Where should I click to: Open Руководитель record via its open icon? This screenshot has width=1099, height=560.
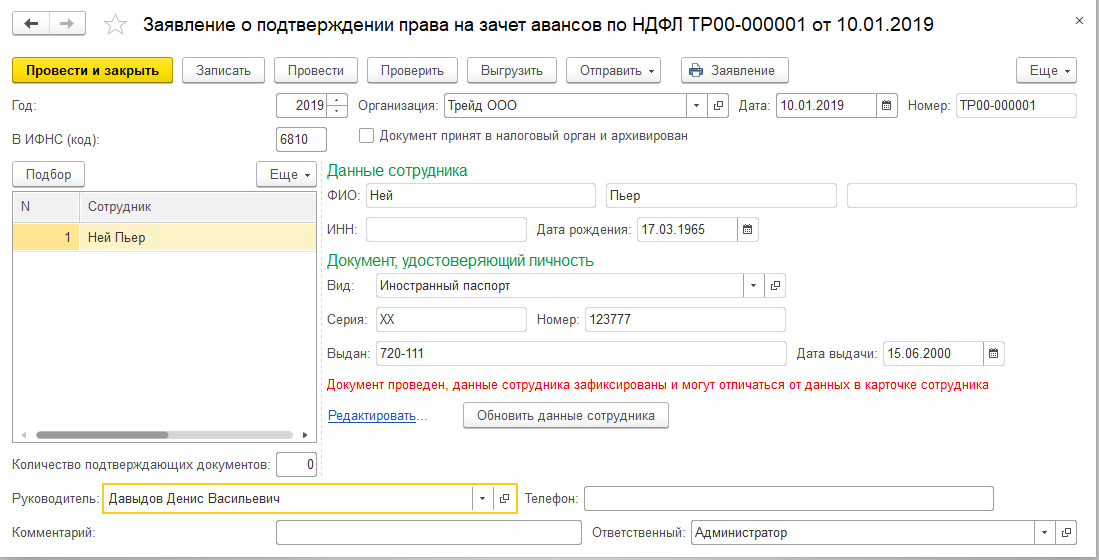coord(504,498)
